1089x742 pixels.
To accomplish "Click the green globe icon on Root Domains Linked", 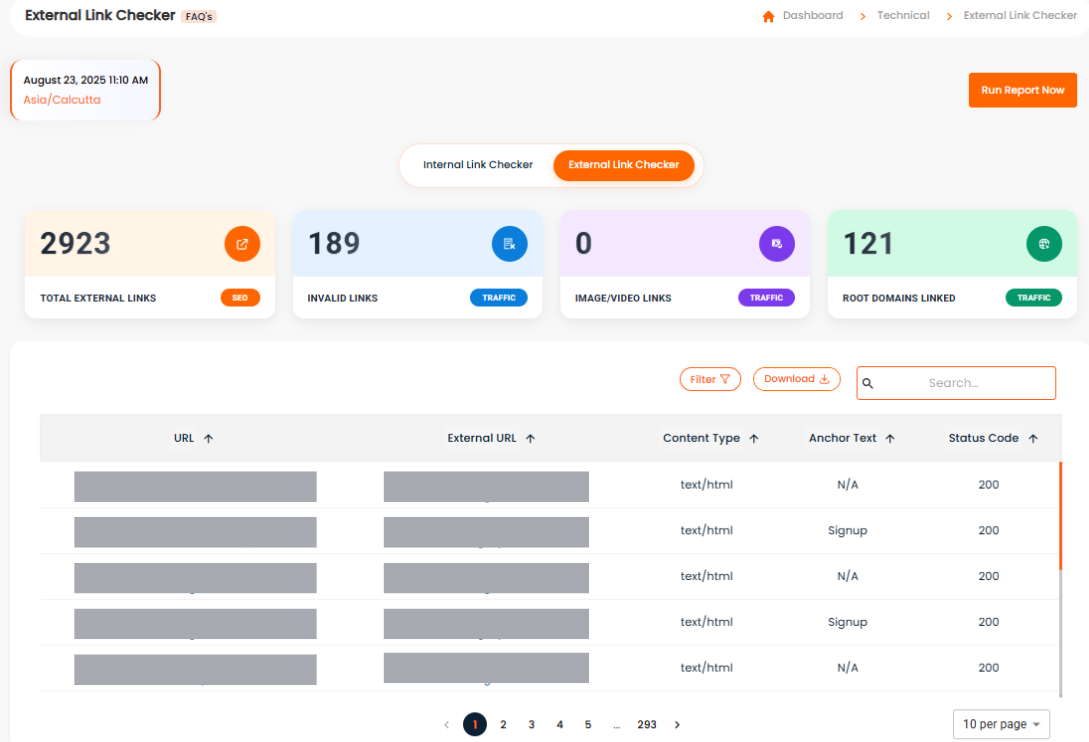I will tap(1044, 243).
